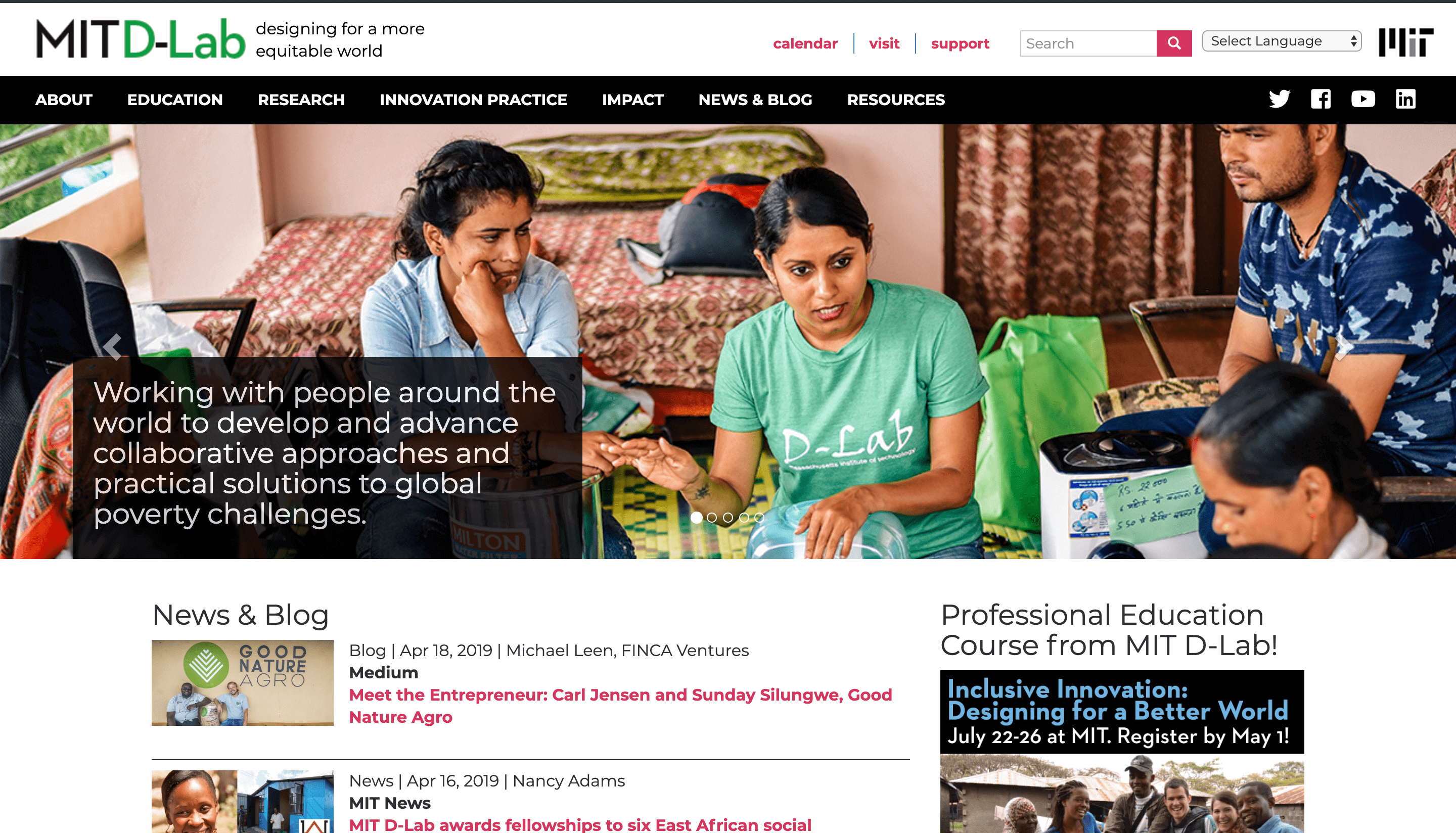Open the Facebook icon in navigation bar
Image resolution: width=1456 pixels, height=833 pixels.
(x=1321, y=99)
